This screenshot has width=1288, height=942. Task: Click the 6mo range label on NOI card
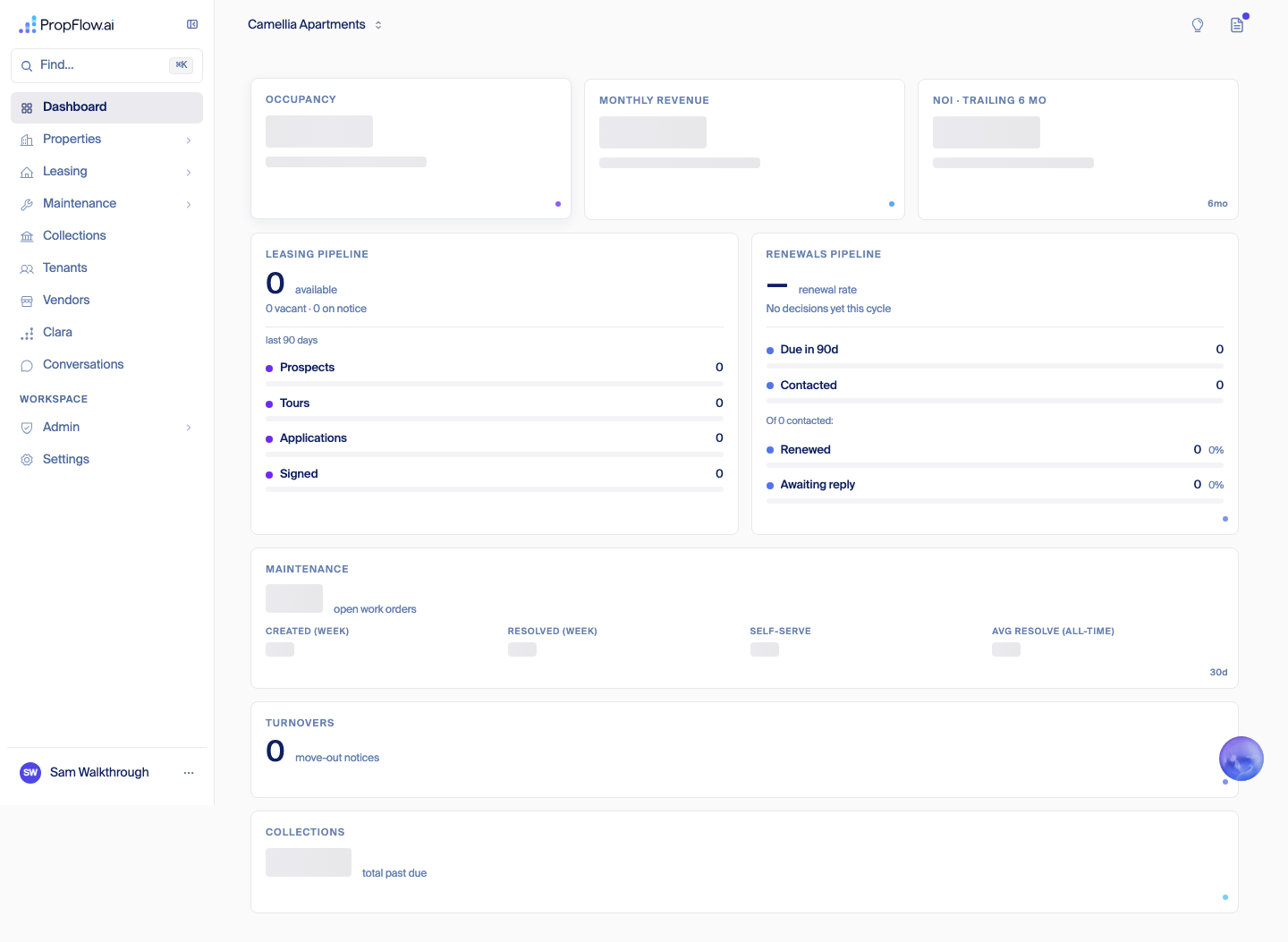[x=1217, y=204]
